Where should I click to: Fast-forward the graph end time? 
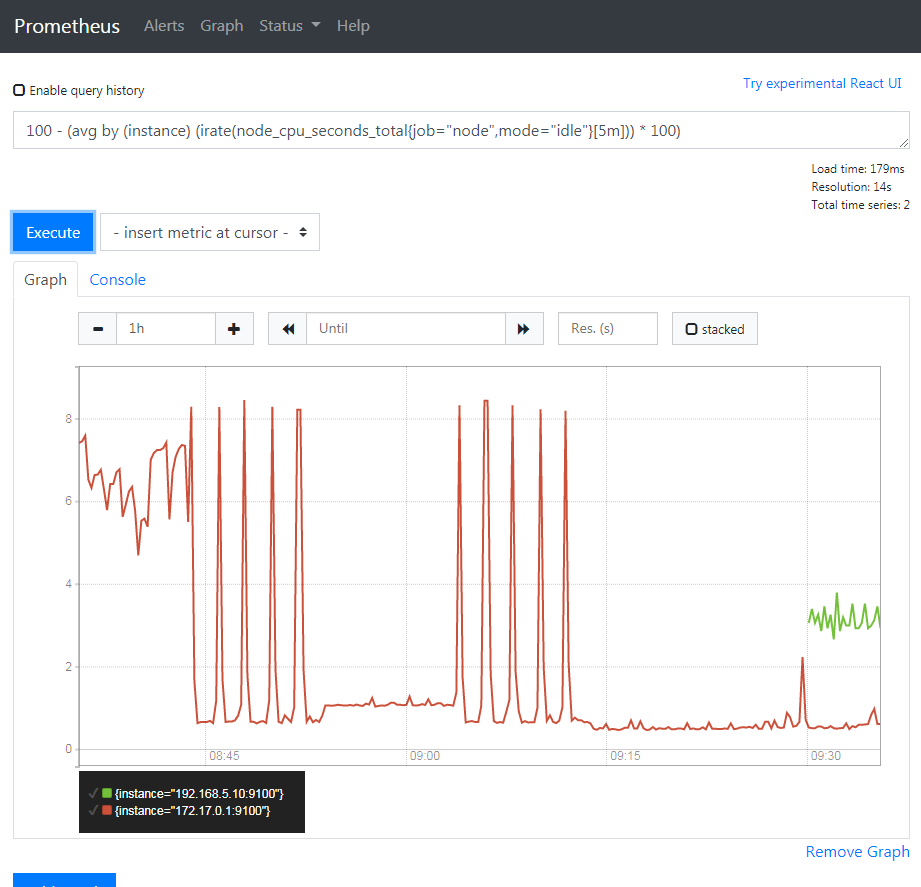click(x=523, y=328)
